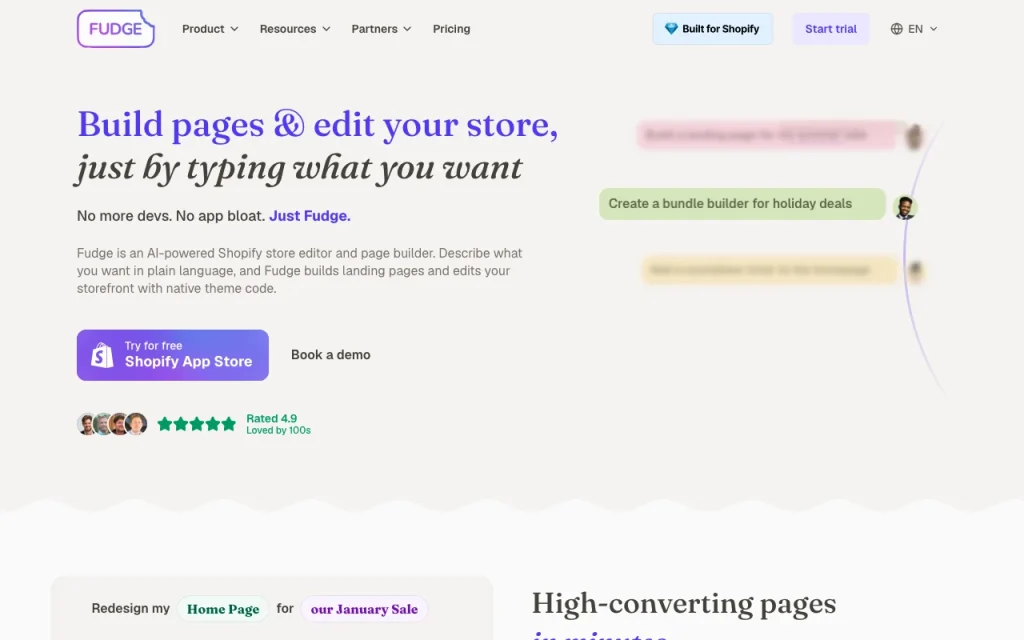
Task: Click the Book a demo link
Action: pos(330,355)
